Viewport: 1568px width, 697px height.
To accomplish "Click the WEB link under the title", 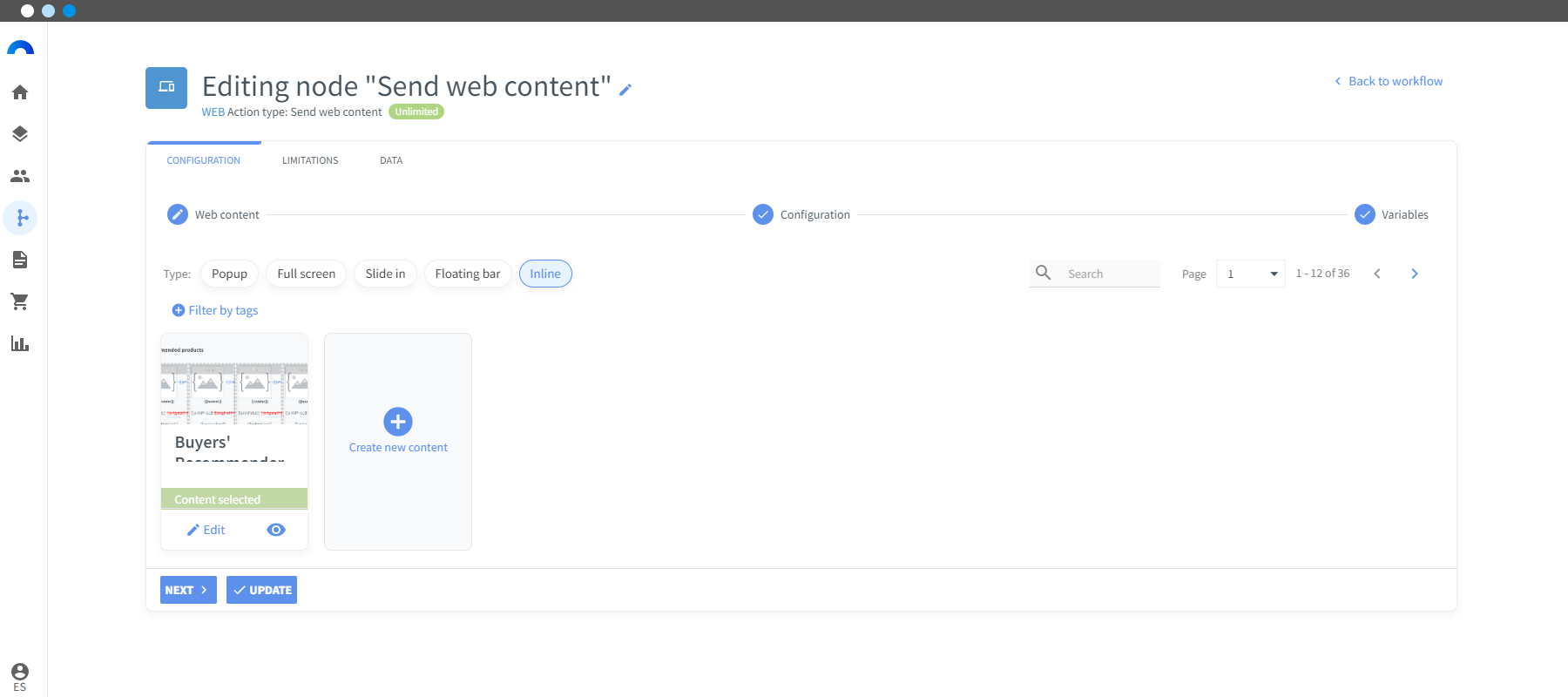I will 213,112.
